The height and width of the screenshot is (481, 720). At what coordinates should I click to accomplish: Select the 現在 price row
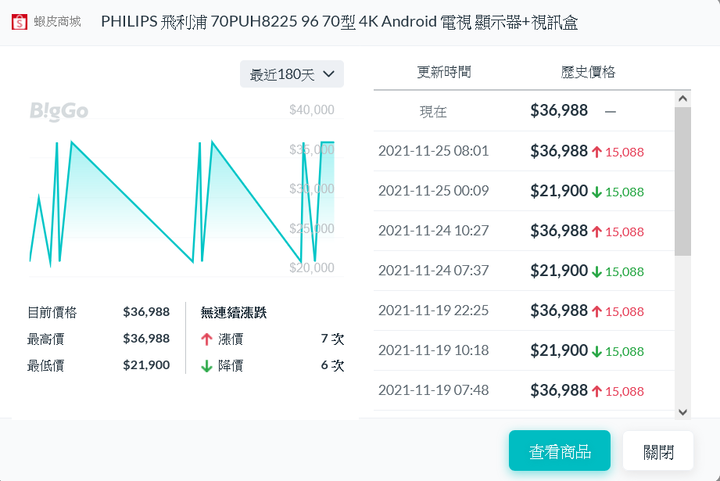pos(523,111)
